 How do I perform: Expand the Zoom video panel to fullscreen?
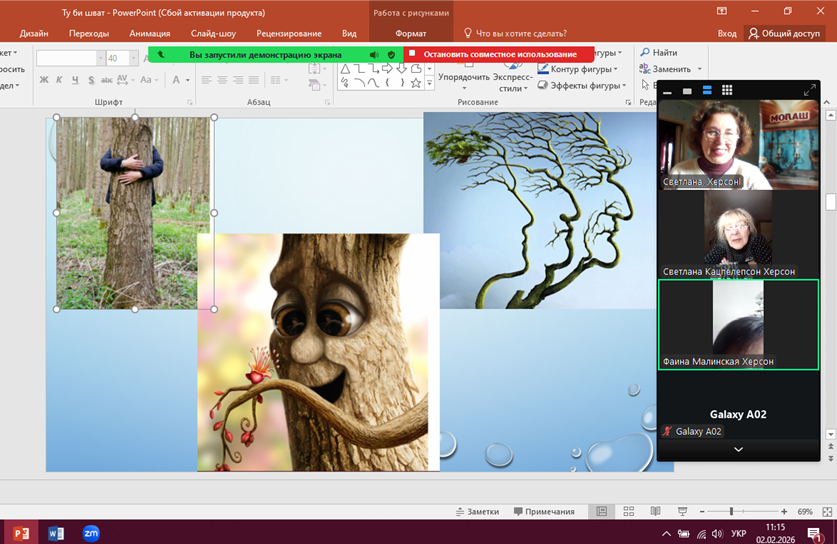pyautogui.click(x=809, y=90)
